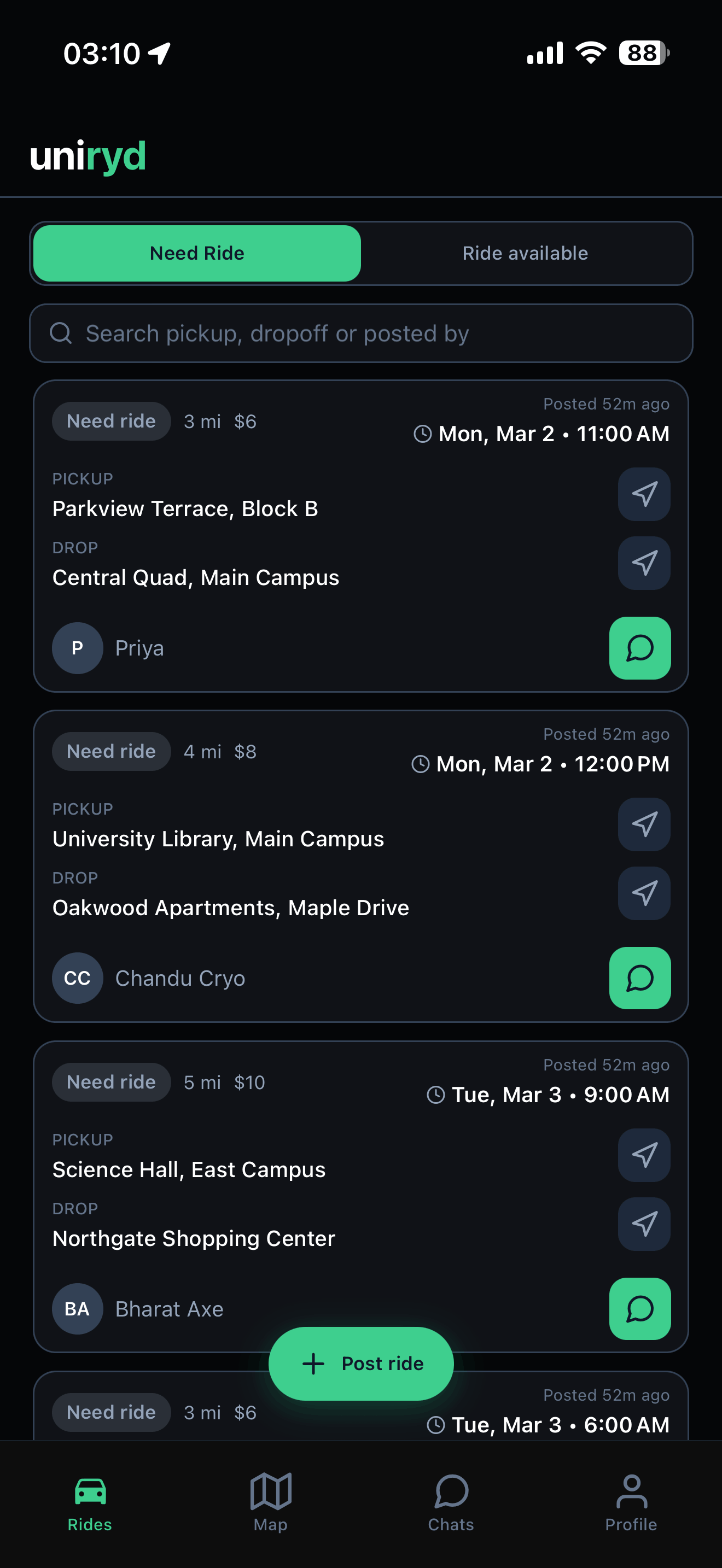The height and width of the screenshot is (1568, 722).
Task: Navigate to Parkview Terrace pickup location
Action: click(x=643, y=494)
